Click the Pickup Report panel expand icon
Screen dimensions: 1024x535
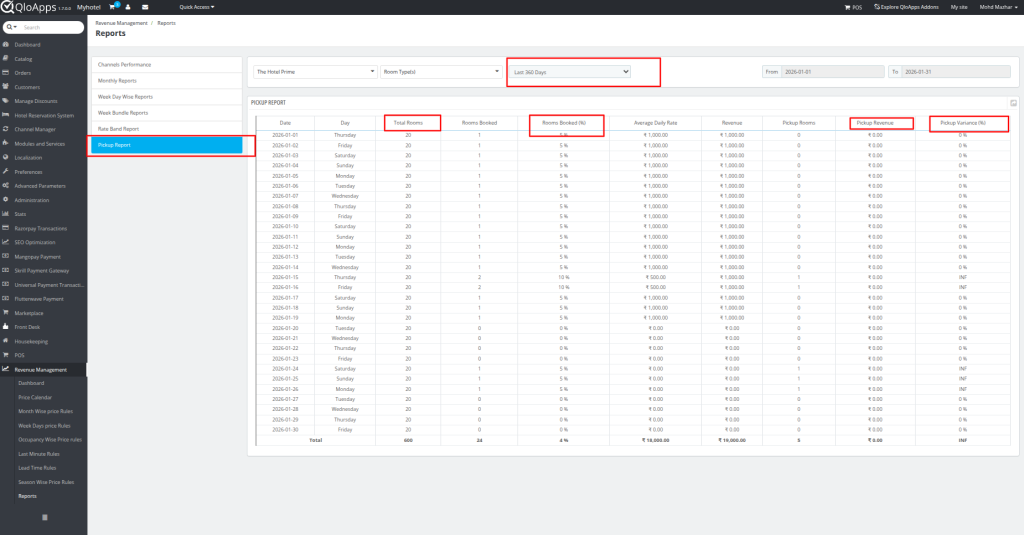[x=1013, y=102]
